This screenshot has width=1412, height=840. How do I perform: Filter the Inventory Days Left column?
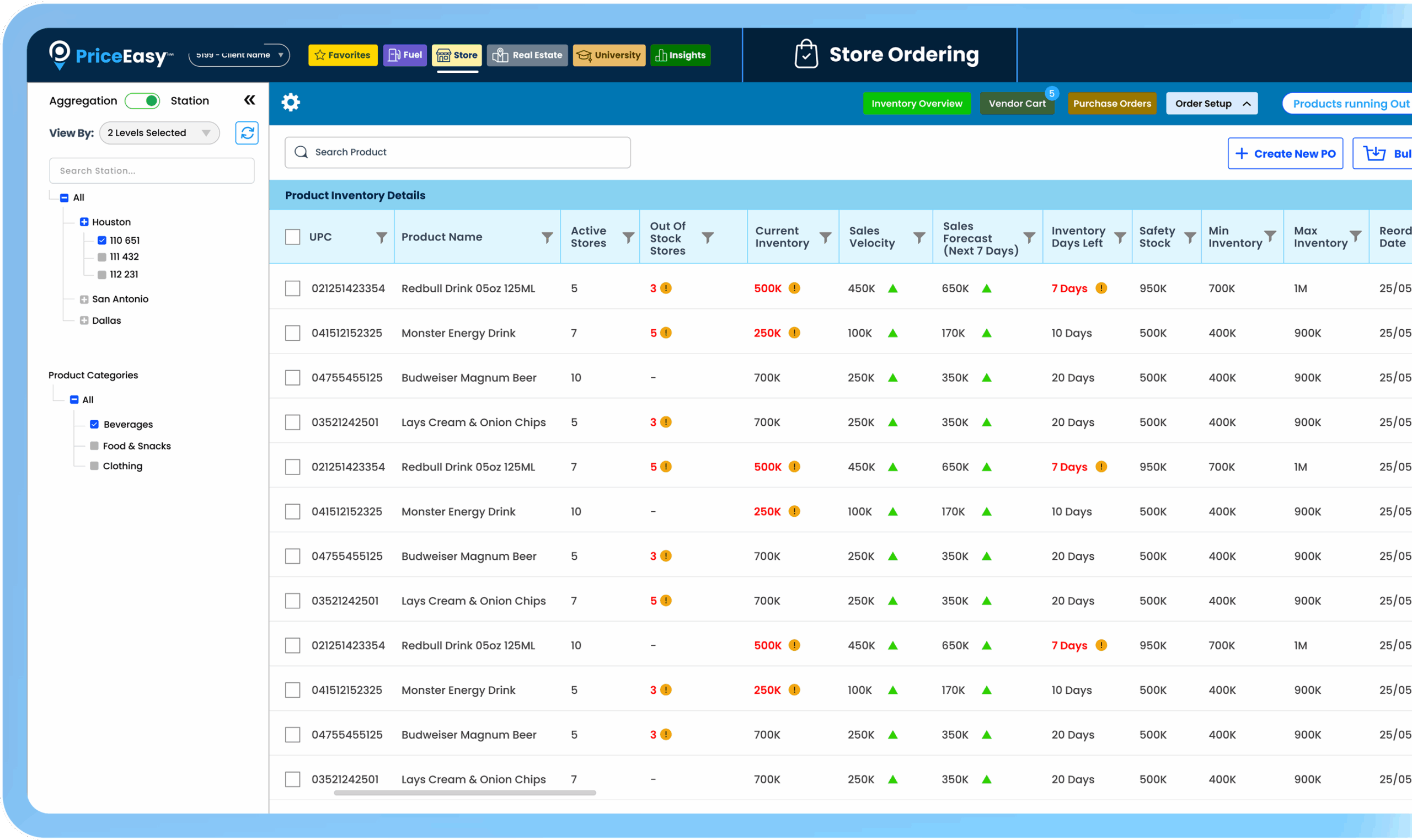click(1120, 237)
